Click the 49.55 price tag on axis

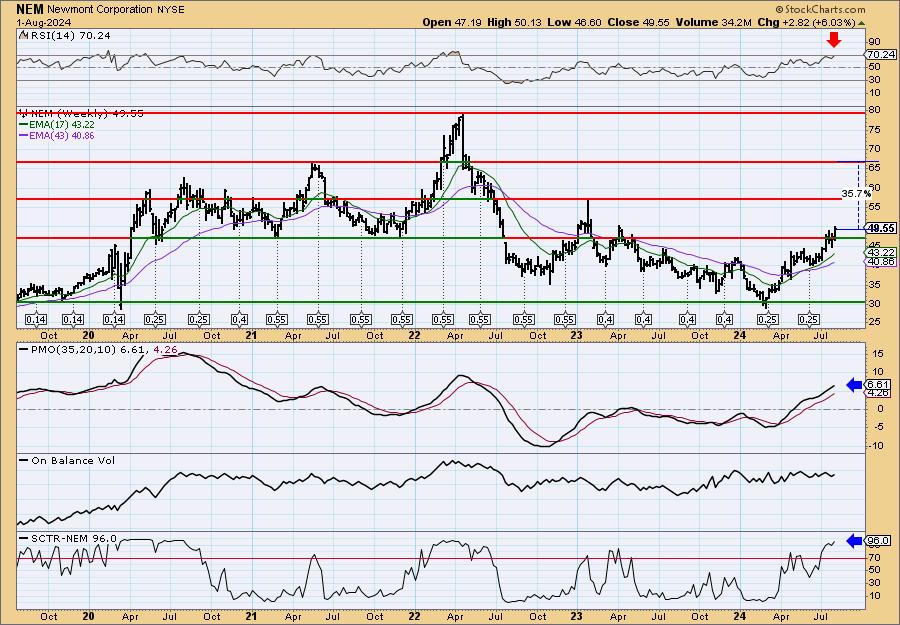[x=880, y=228]
